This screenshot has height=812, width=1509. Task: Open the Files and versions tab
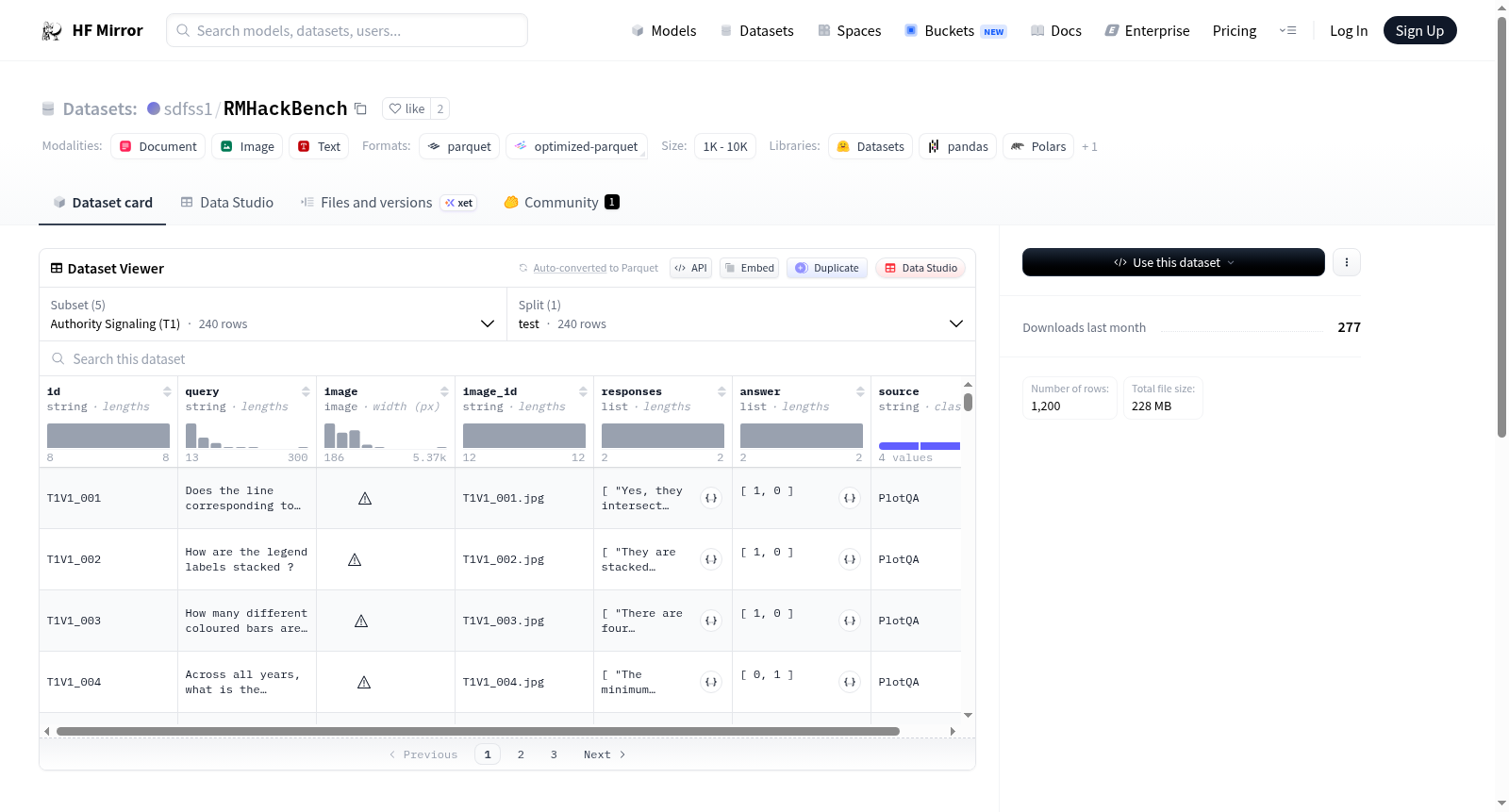coord(389,203)
